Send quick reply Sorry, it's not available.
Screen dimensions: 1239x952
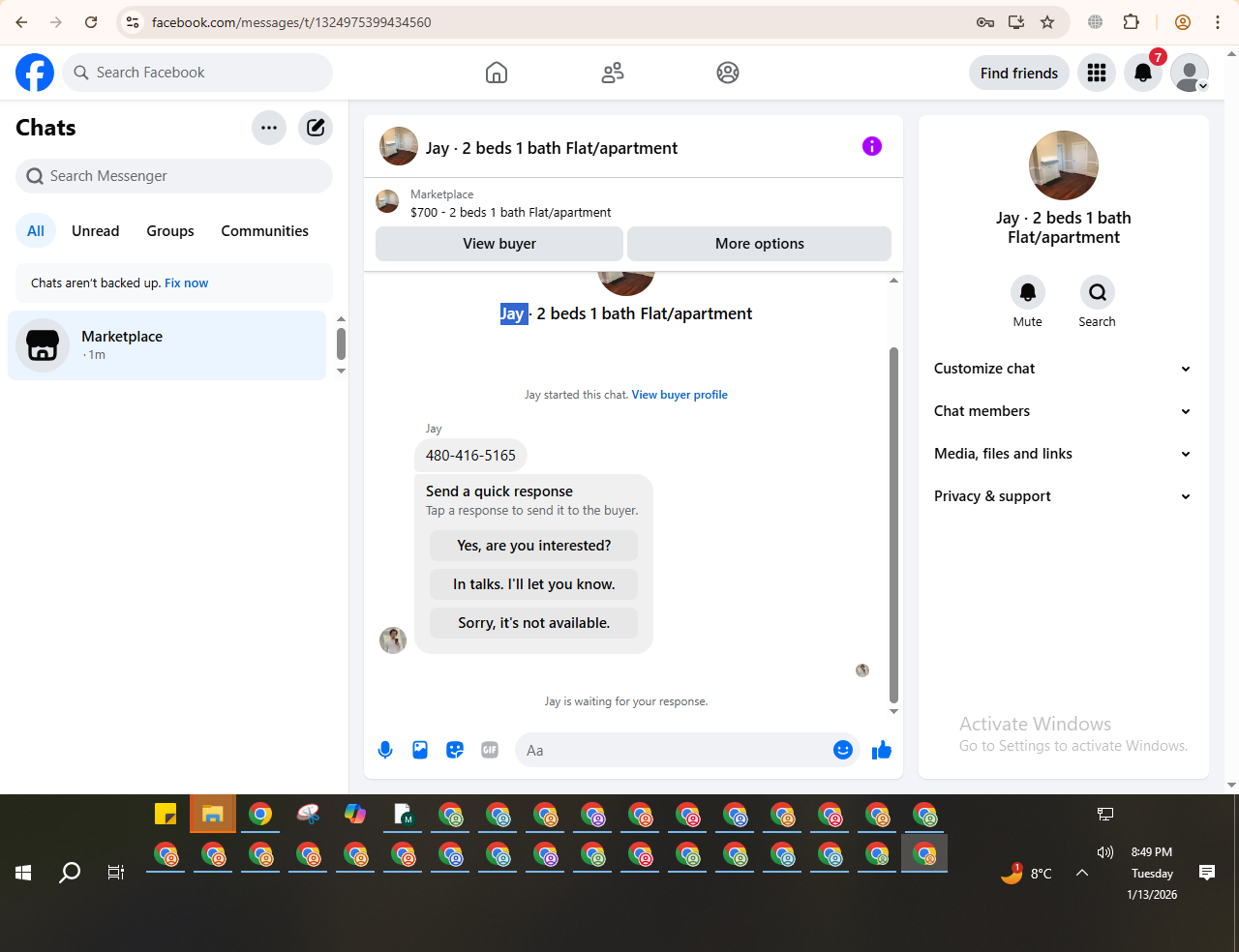pyautogui.click(x=534, y=623)
